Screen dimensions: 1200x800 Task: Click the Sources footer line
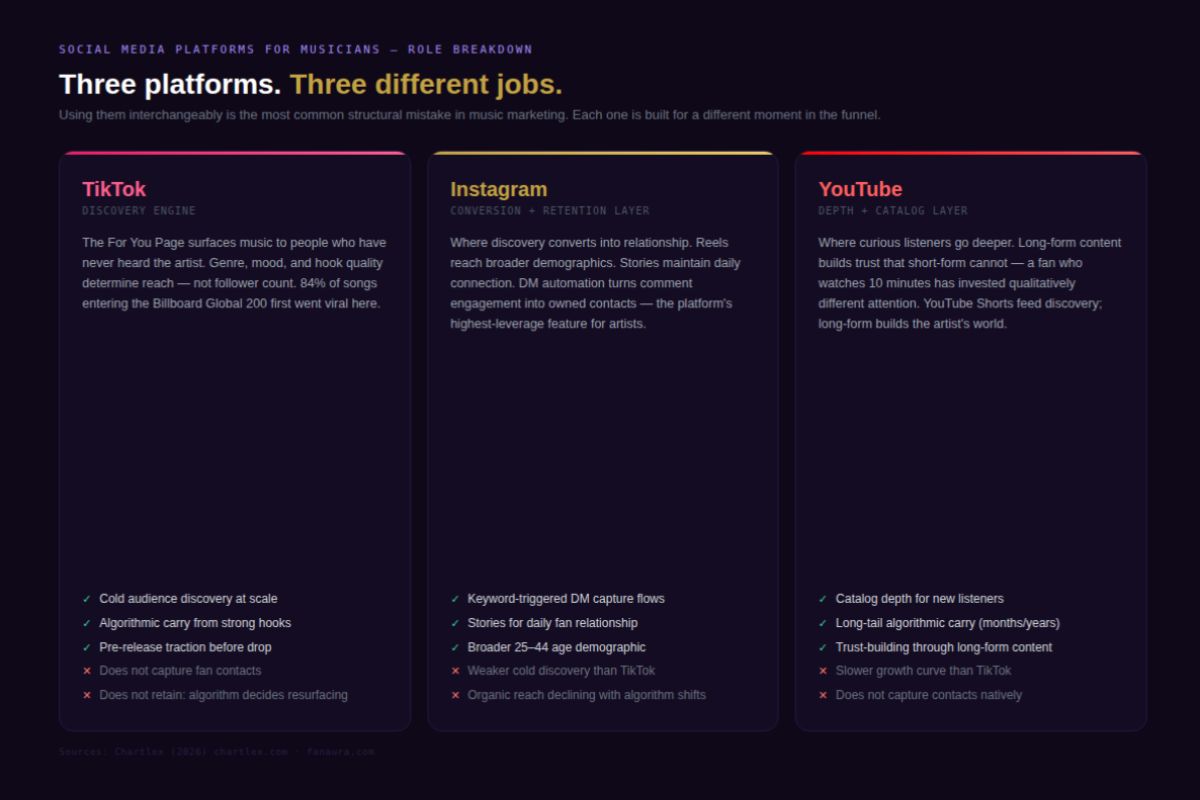click(217, 752)
